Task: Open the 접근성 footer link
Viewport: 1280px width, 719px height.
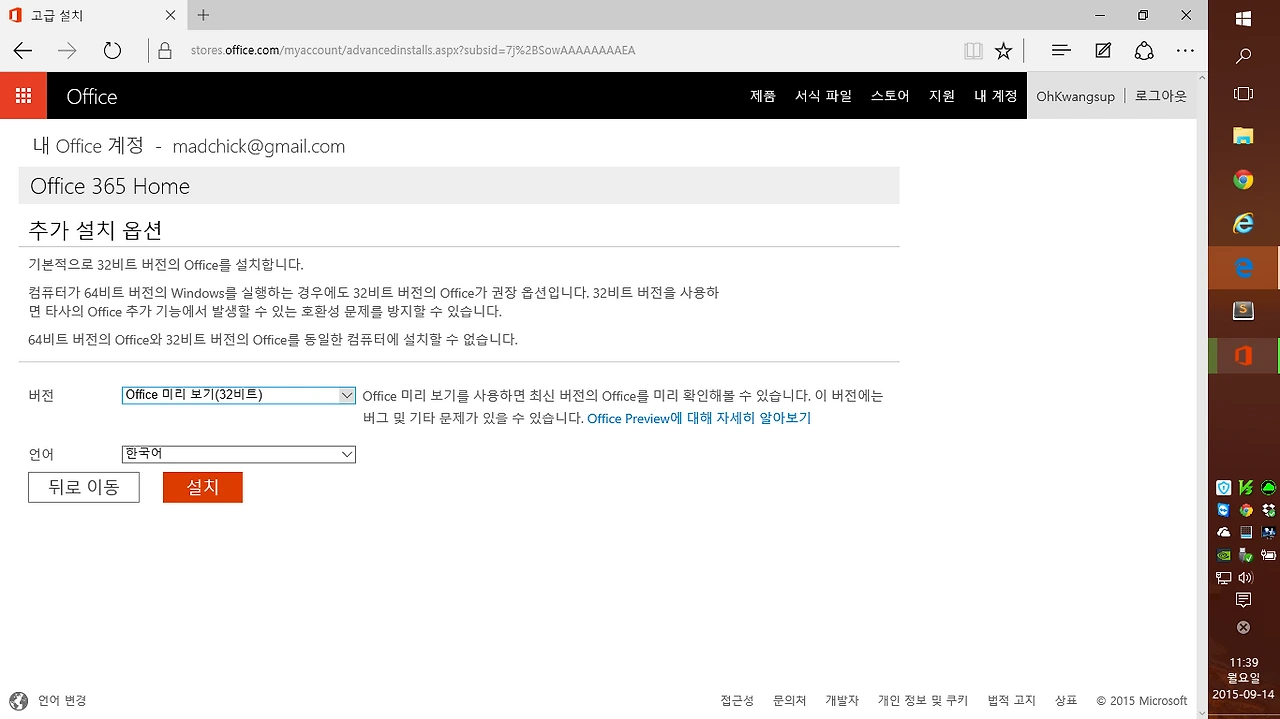Action: click(x=737, y=701)
